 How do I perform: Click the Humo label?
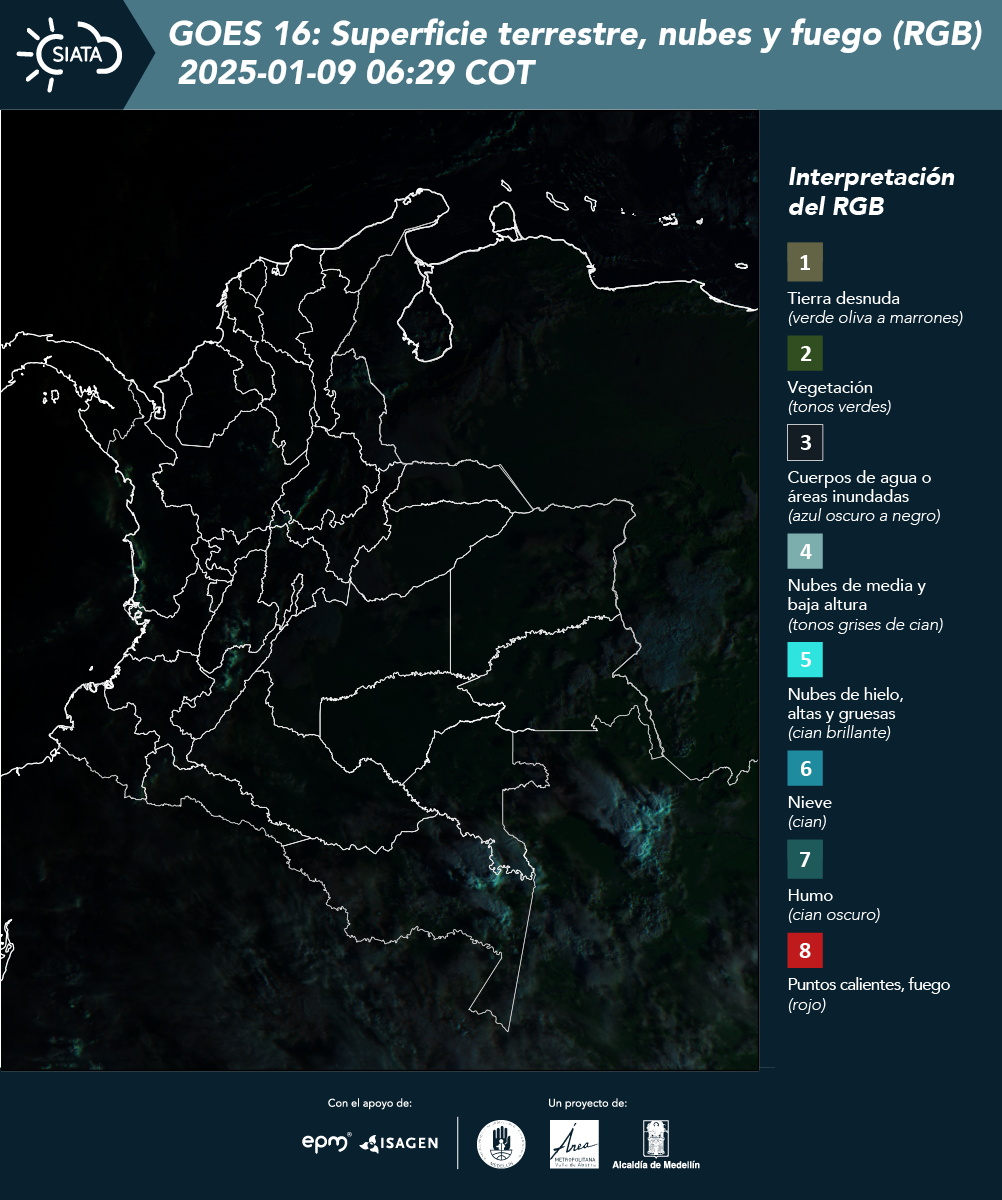coord(810,895)
